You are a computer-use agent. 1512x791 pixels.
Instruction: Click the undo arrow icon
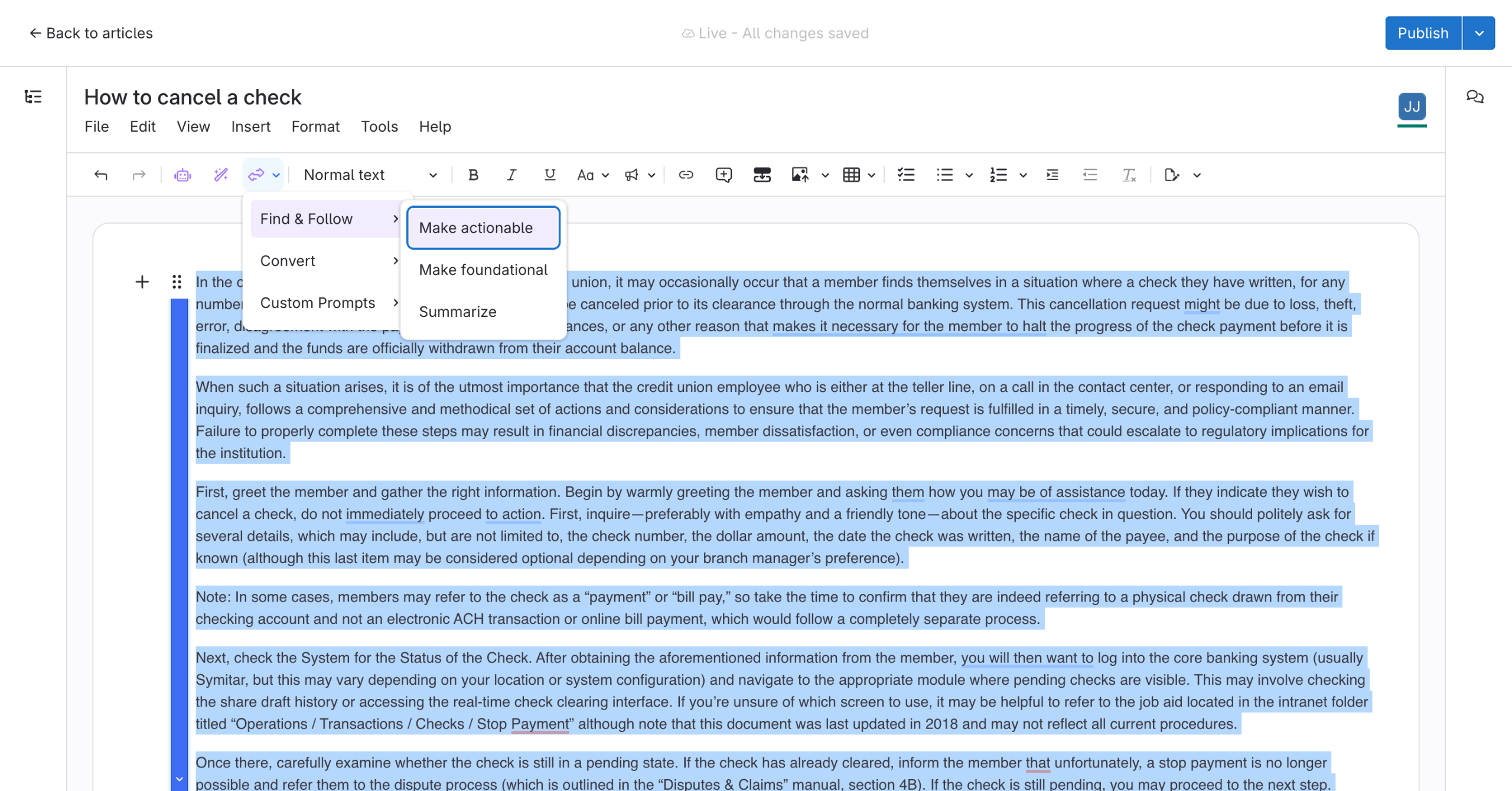(101, 175)
